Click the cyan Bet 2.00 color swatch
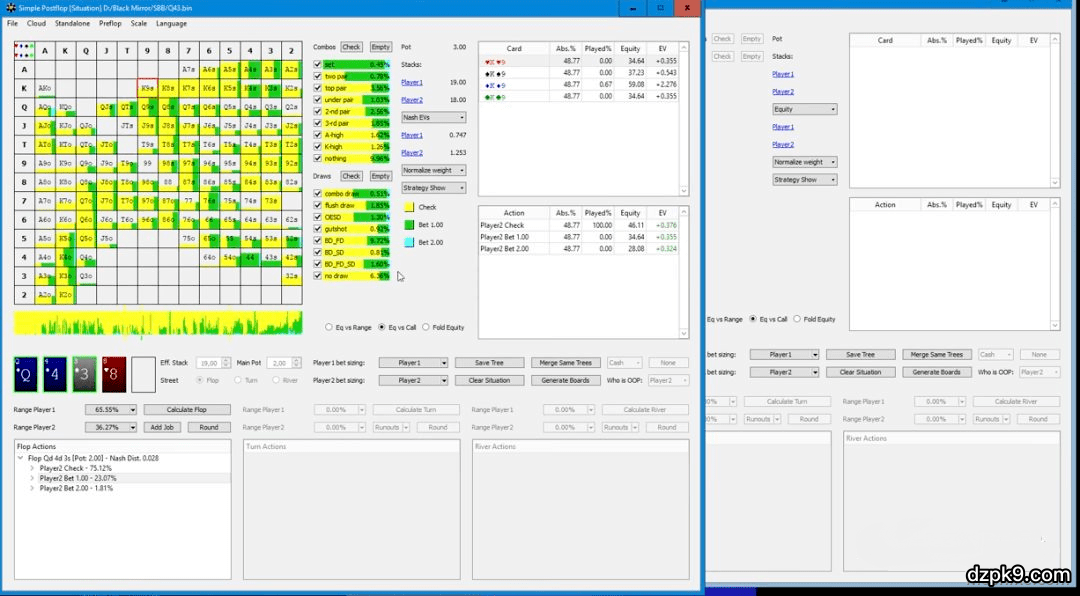This screenshot has height=596, width=1080. click(x=408, y=242)
